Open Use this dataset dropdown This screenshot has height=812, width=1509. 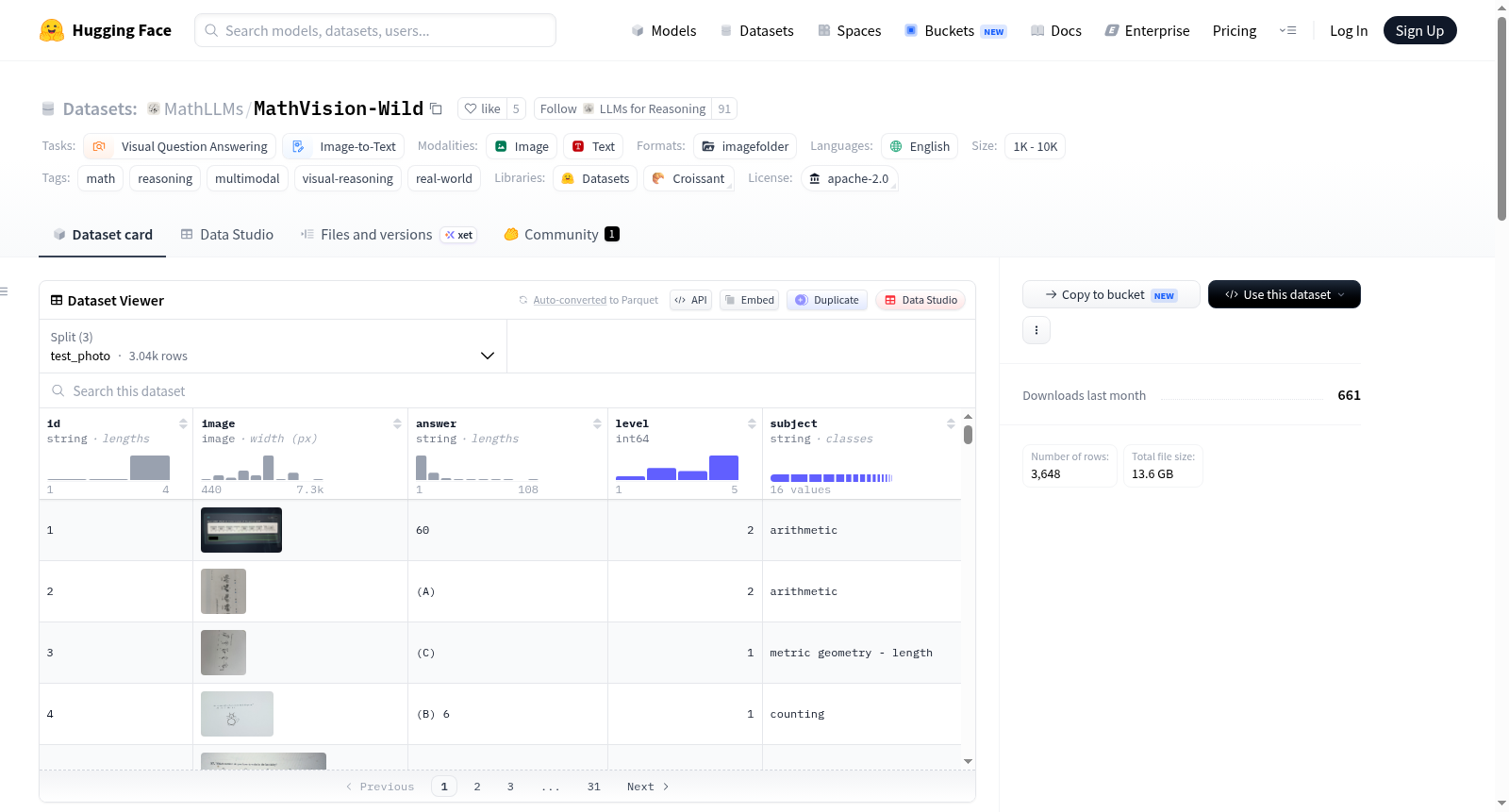(x=1285, y=294)
